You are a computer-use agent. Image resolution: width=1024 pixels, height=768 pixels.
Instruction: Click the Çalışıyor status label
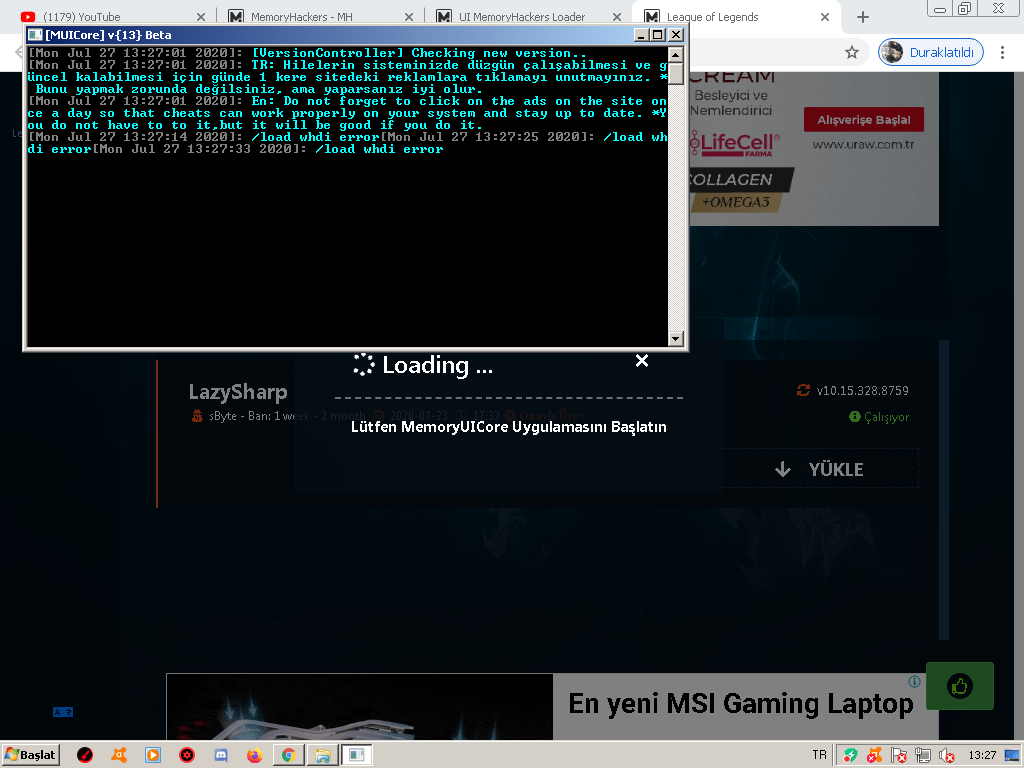pos(886,417)
